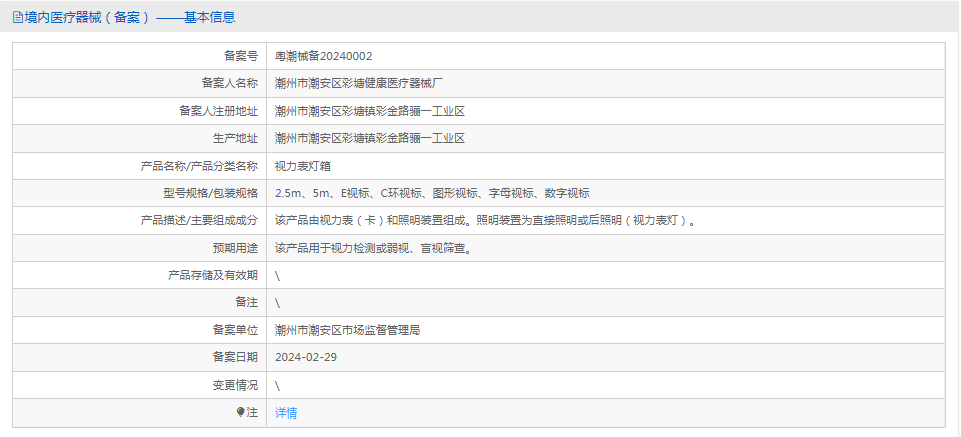Click the 产品描述 composition text
The image size is (961, 437).
(485, 220)
